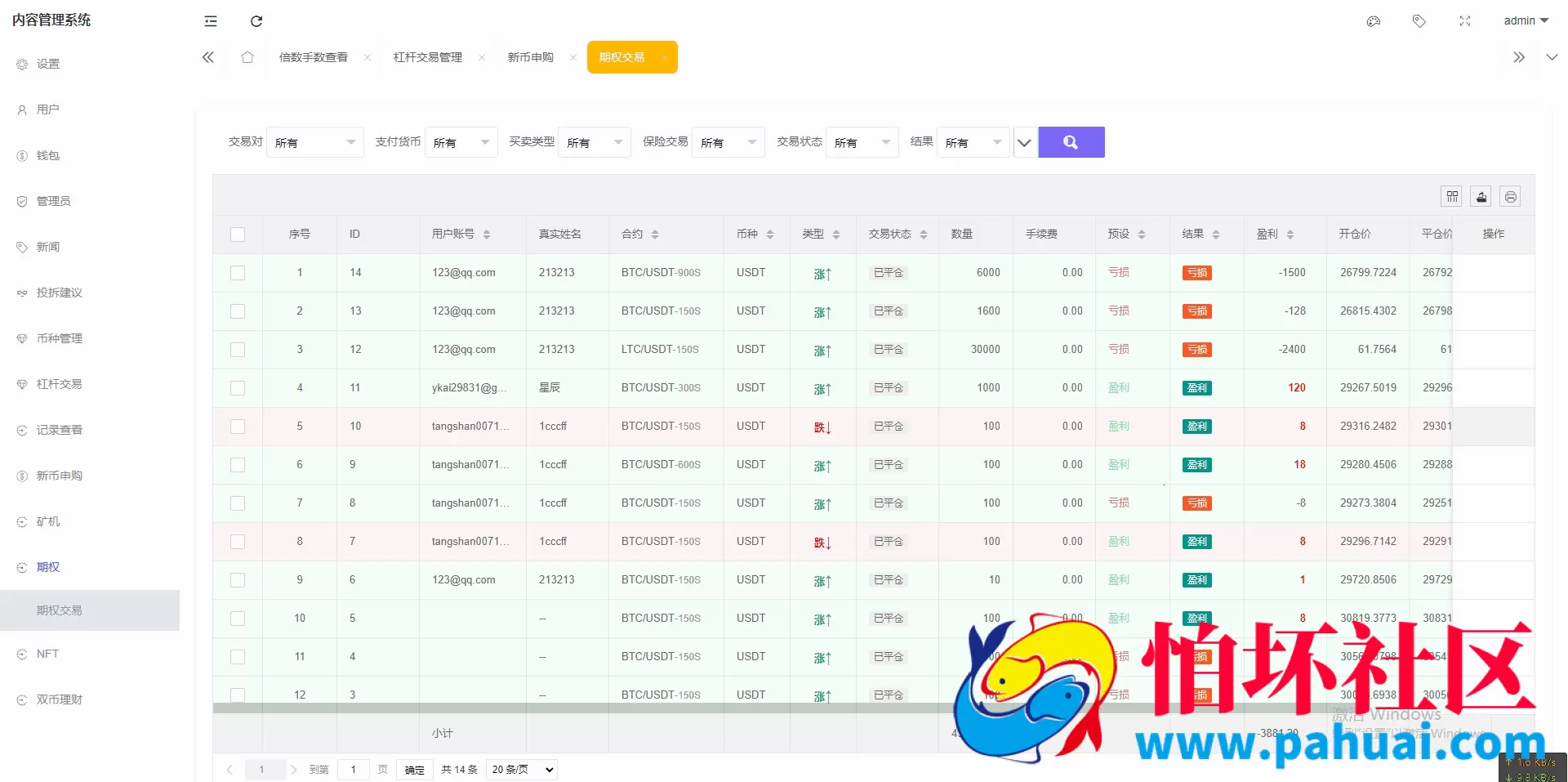Expand more filters with the chevron button
Image resolution: width=1568 pixels, height=782 pixels.
pos(1024,142)
